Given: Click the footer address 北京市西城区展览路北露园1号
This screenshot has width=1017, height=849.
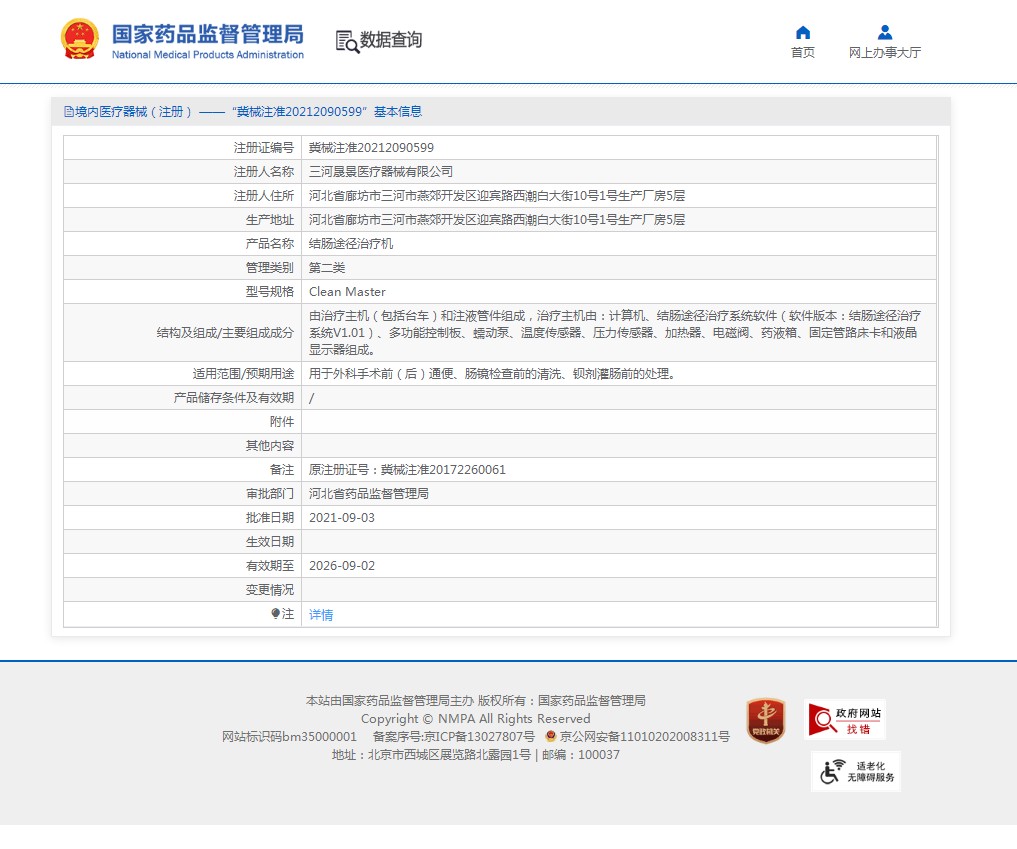Looking at the screenshot, I should (x=449, y=755).
